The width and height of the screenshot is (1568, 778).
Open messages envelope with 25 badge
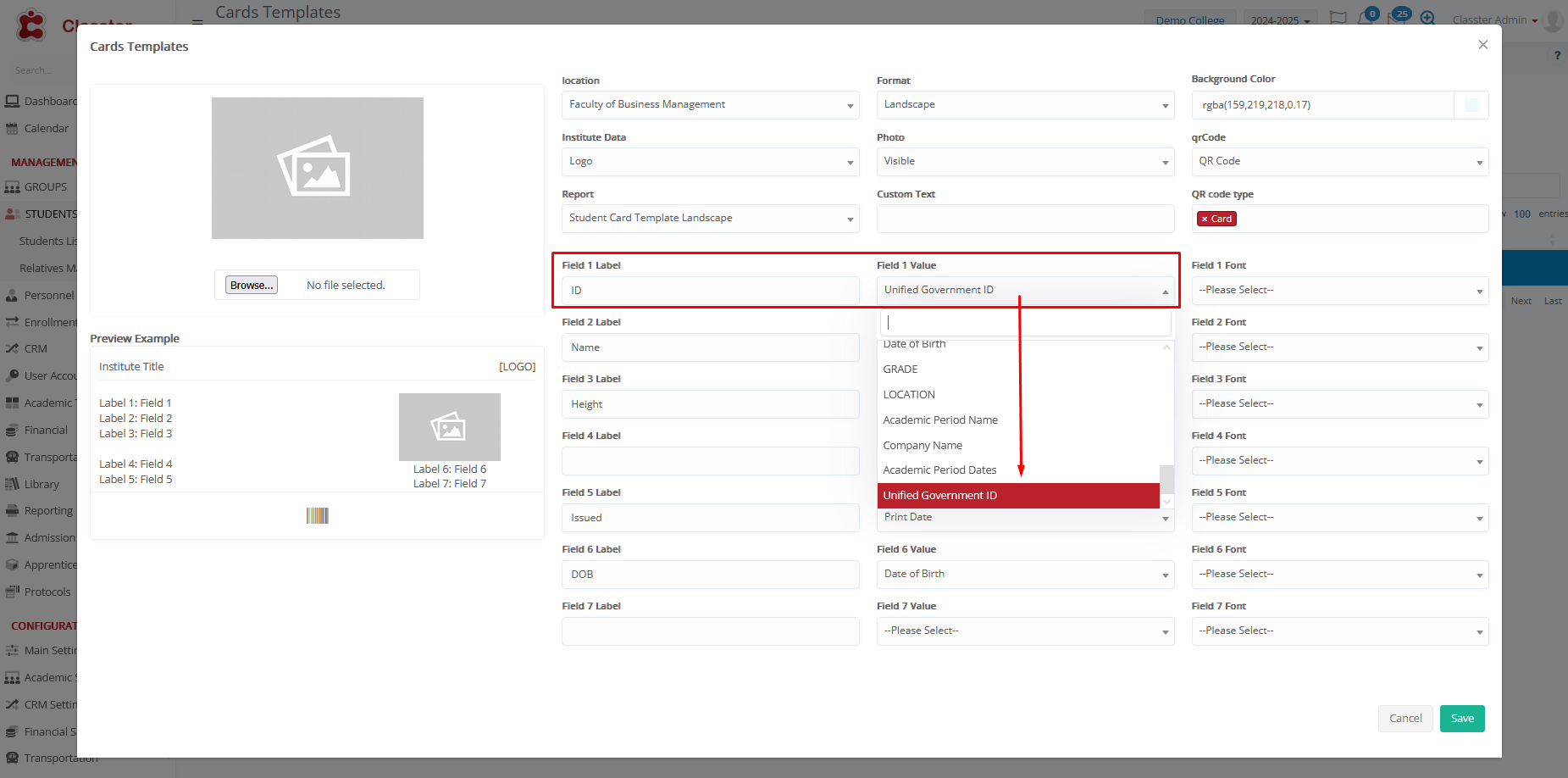[x=1395, y=18]
